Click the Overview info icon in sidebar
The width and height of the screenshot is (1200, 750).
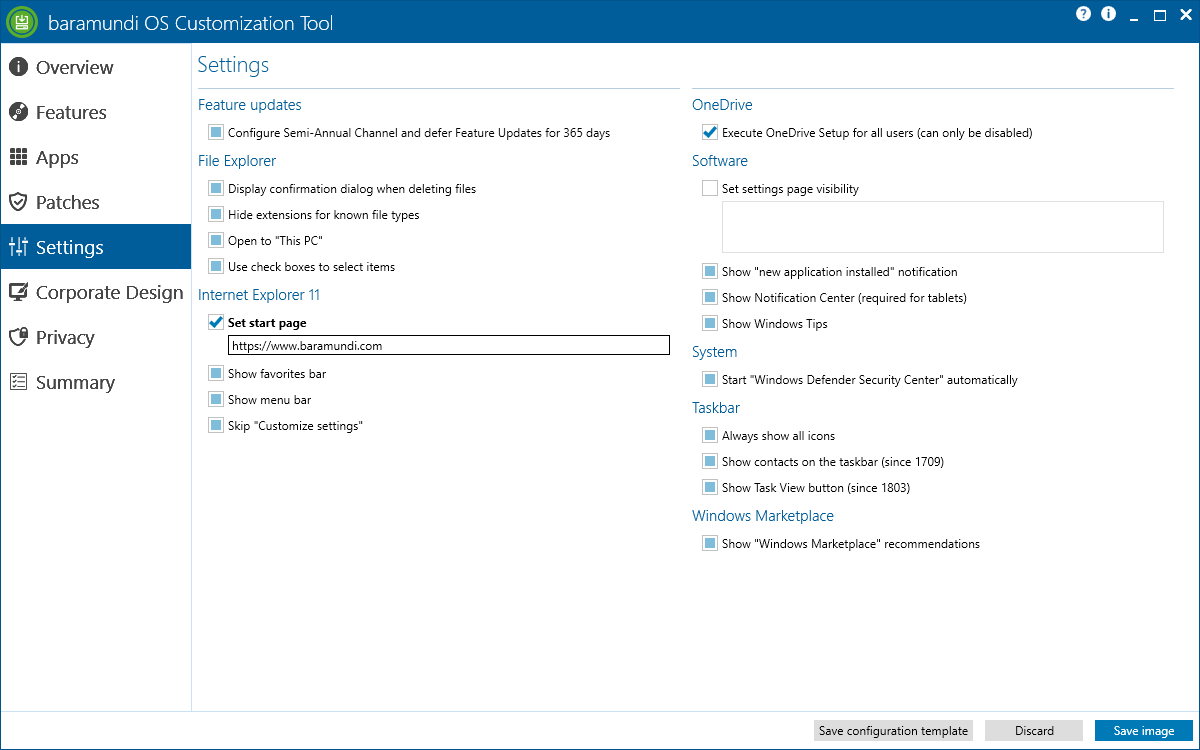pyautogui.click(x=18, y=67)
